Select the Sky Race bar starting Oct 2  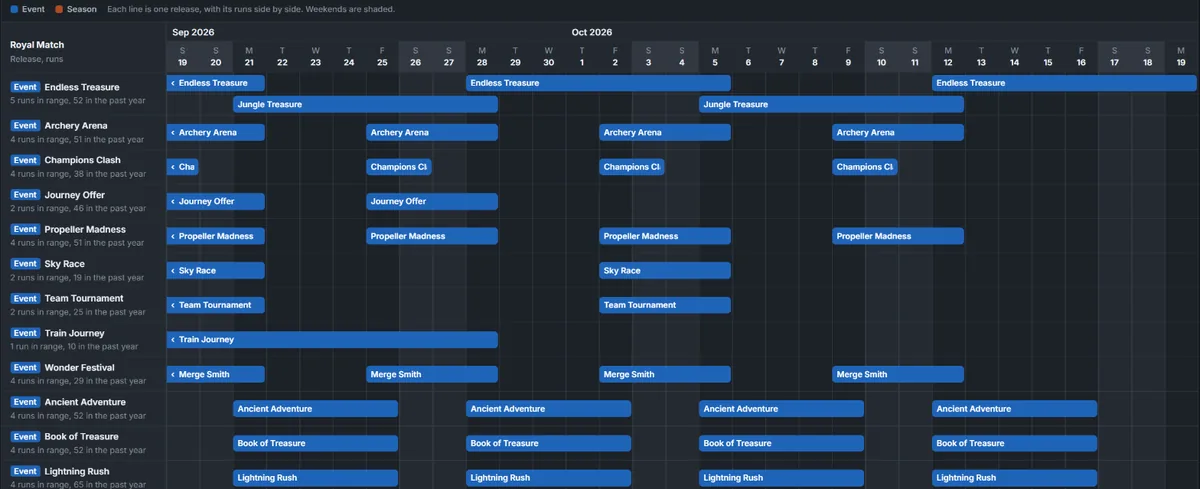coord(665,270)
